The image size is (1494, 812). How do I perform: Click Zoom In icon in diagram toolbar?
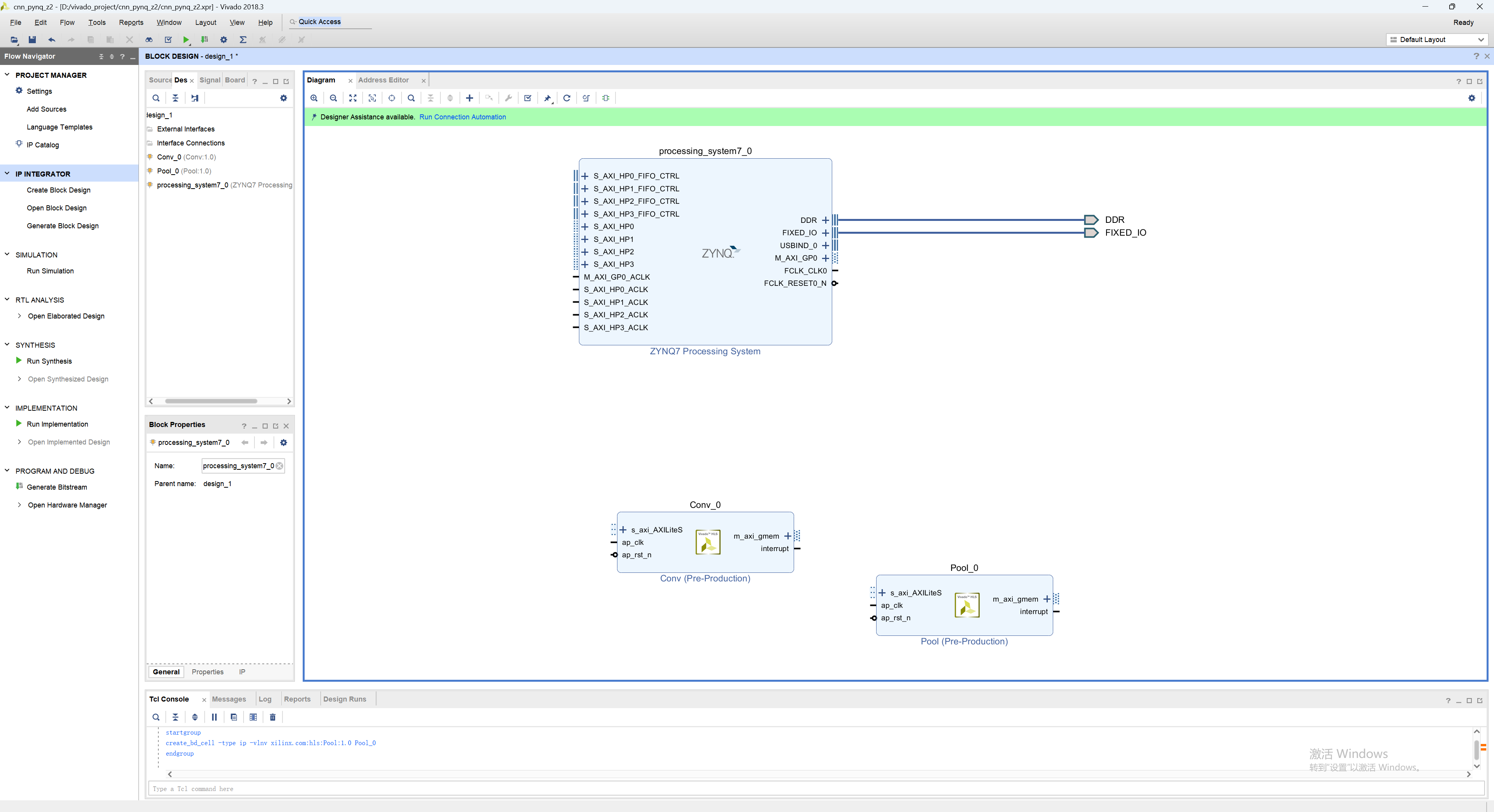(314, 98)
